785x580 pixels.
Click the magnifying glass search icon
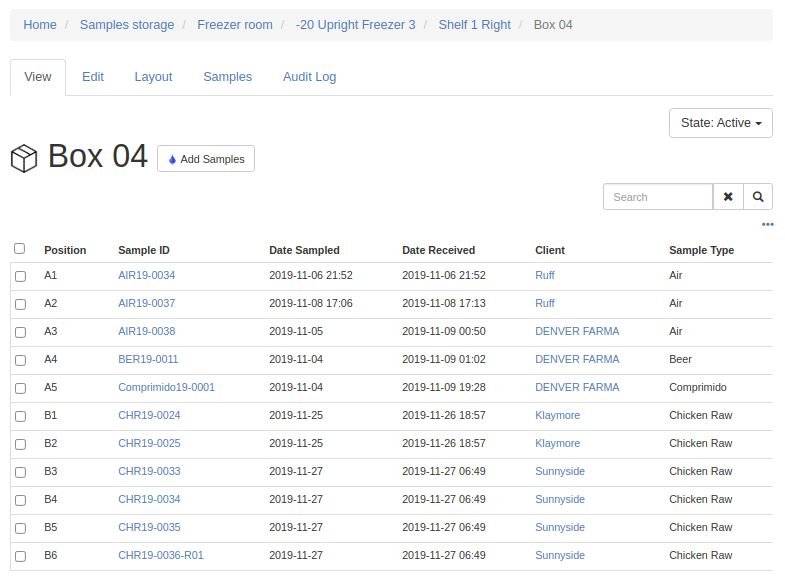(758, 197)
